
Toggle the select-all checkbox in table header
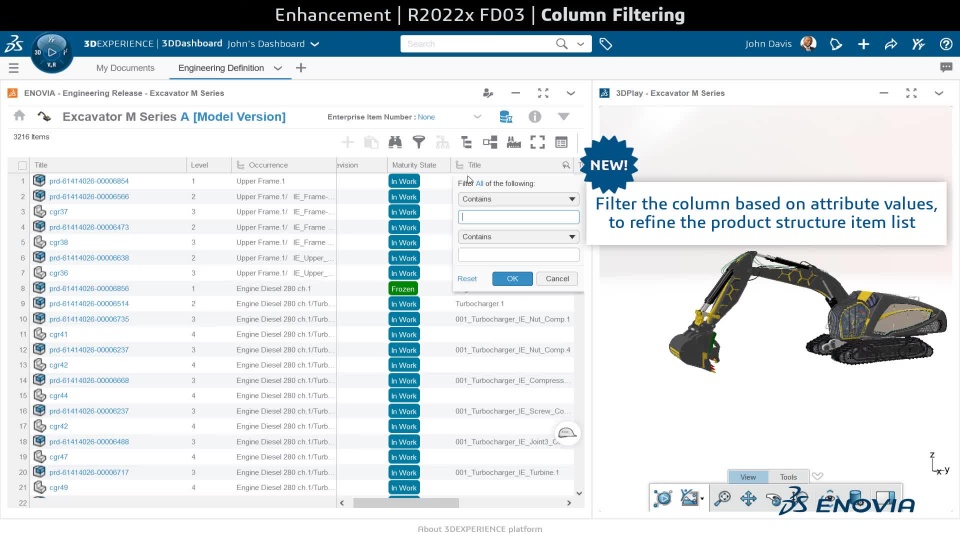[23, 165]
